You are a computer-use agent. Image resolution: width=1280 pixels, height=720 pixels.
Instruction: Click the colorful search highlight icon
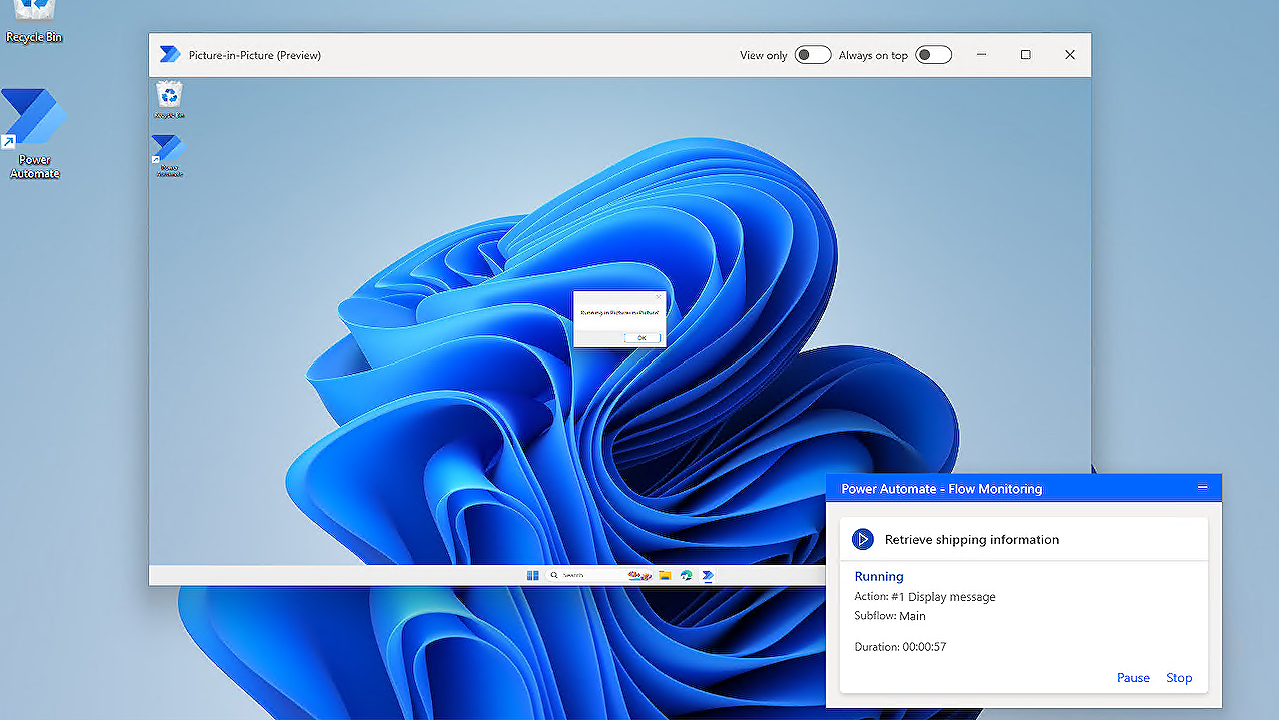click(640, 575)
